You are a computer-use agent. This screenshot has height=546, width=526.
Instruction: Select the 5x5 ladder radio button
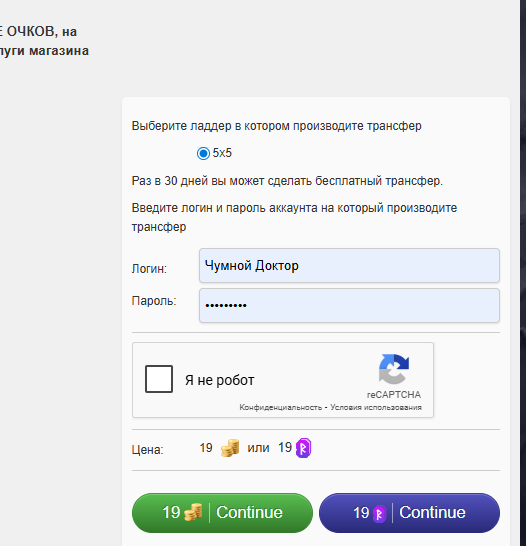tap(203, 153)
